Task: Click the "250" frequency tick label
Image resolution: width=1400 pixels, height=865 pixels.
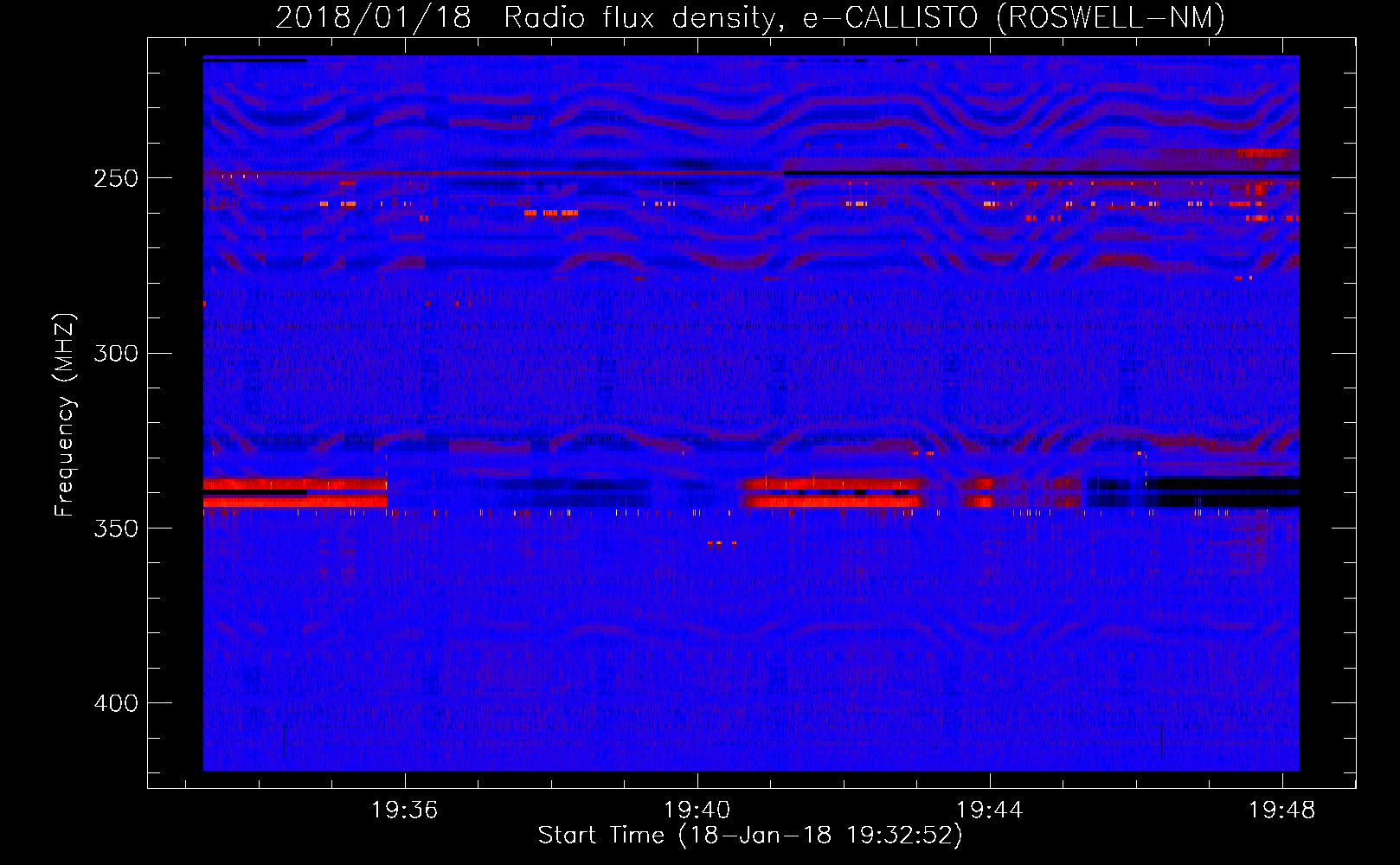Action: pos(116,178)
